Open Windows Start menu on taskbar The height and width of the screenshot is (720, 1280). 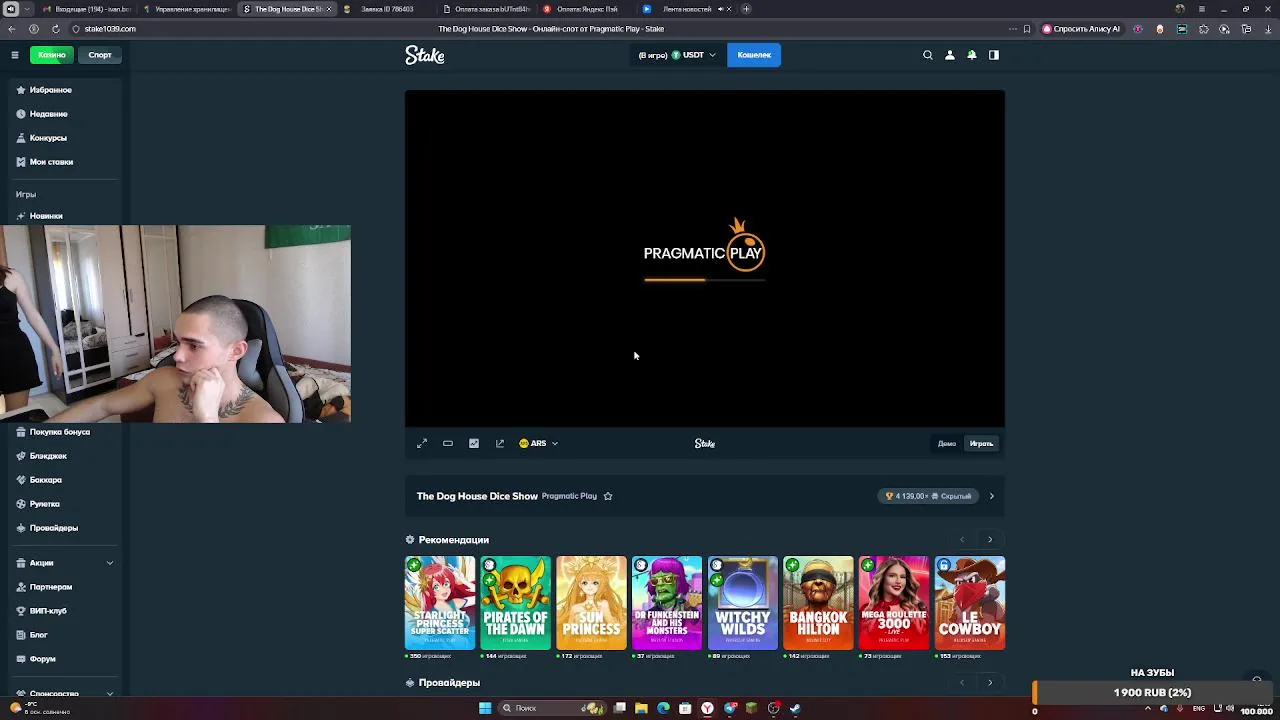pos(485,708)
